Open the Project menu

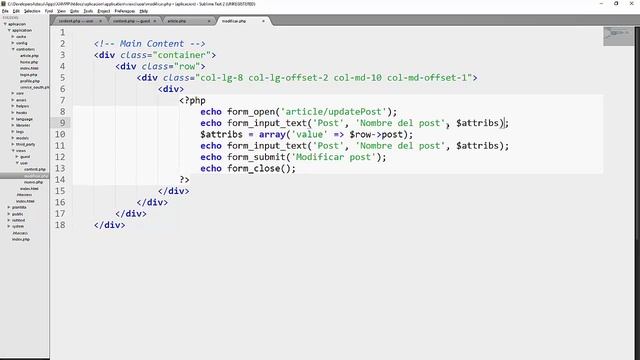104,11
